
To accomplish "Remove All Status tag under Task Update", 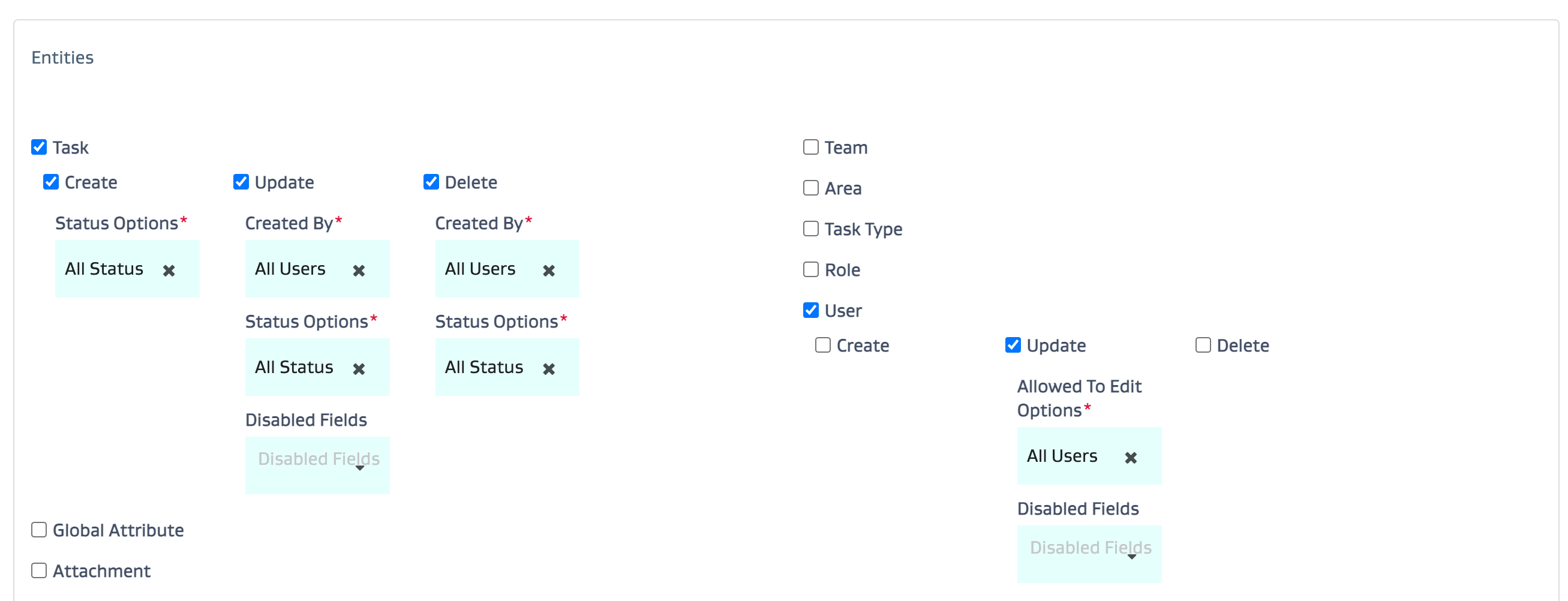I will (x=359, y=368).
